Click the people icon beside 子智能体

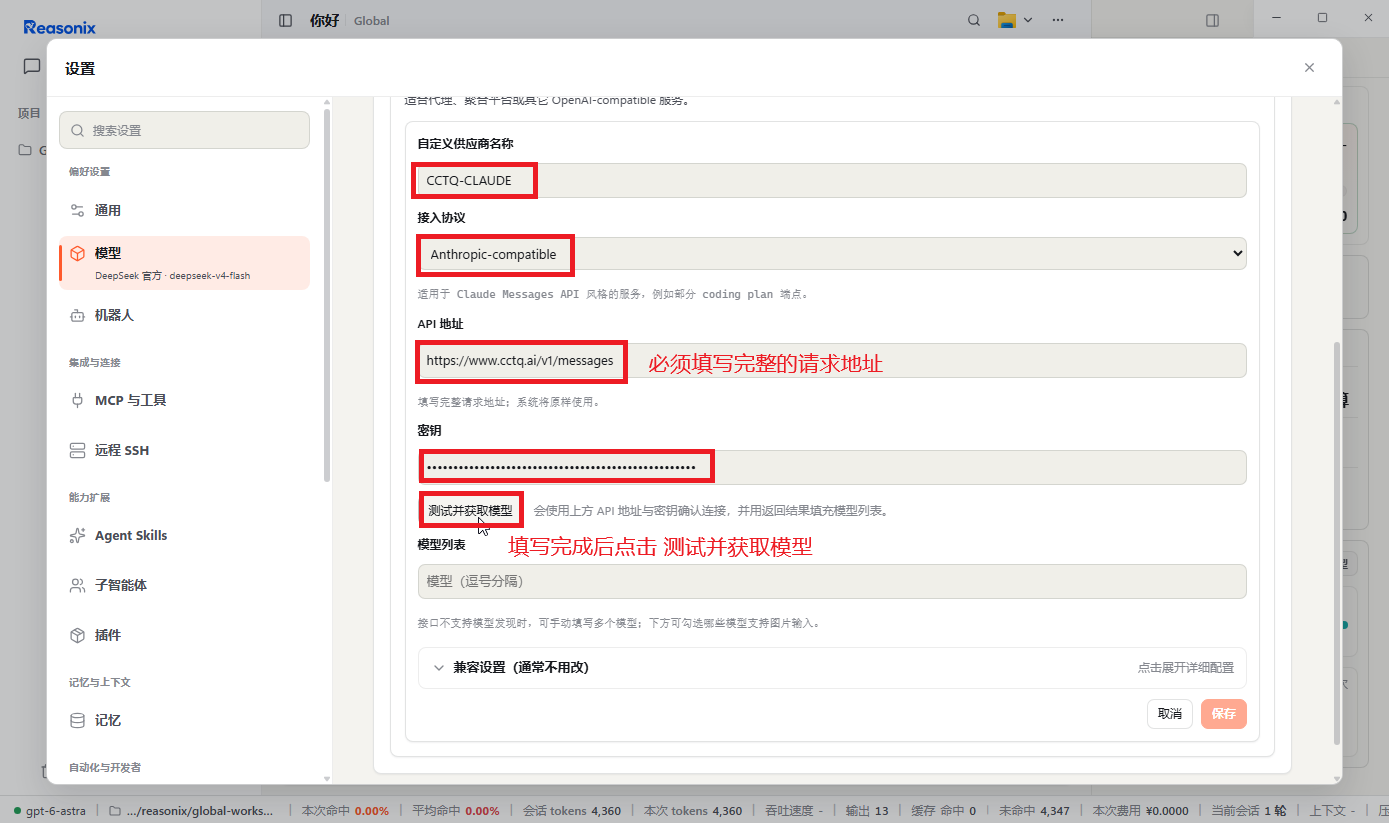point(77,586)
